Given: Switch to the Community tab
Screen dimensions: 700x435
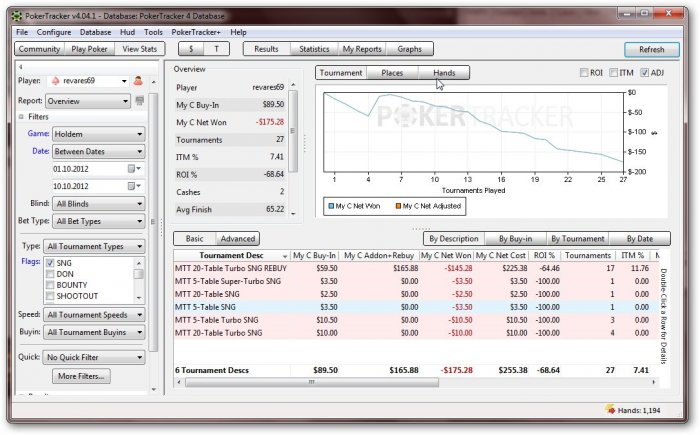Looking at the screenshot, I should pyautogui.click(x=39, y=49).
